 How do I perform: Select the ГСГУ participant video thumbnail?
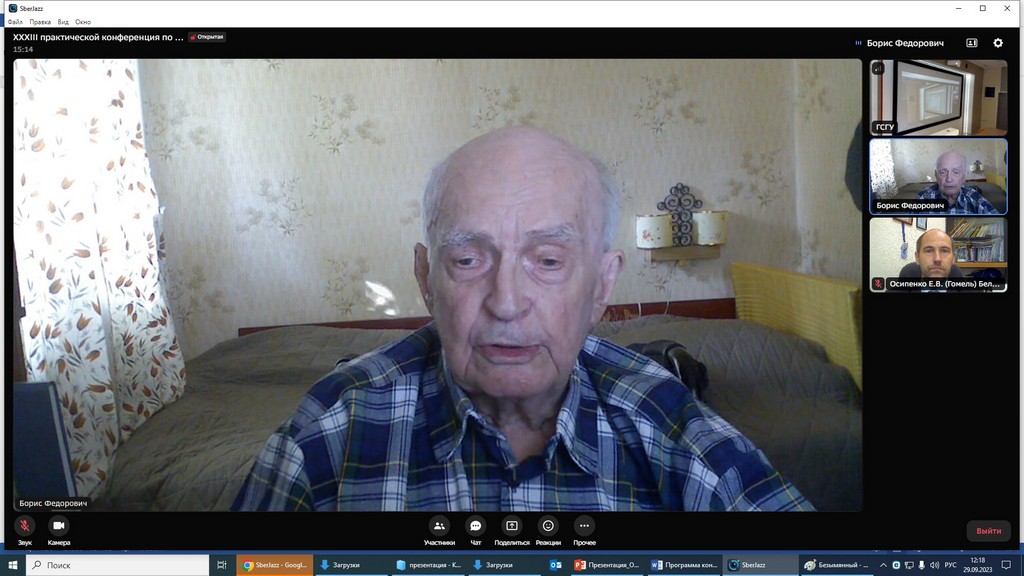coord(938,97)
